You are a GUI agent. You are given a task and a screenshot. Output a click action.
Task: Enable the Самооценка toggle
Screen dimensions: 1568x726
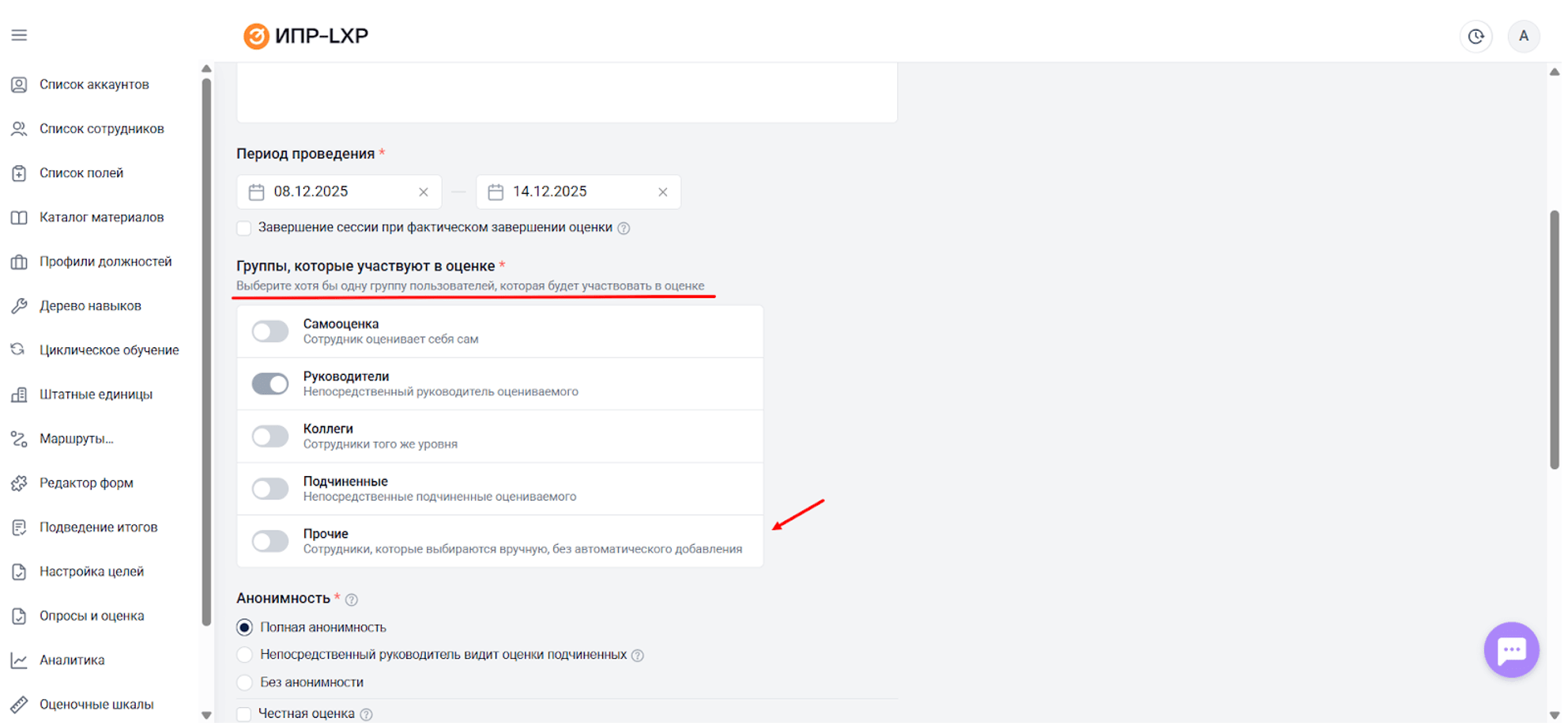coord(270,331)
